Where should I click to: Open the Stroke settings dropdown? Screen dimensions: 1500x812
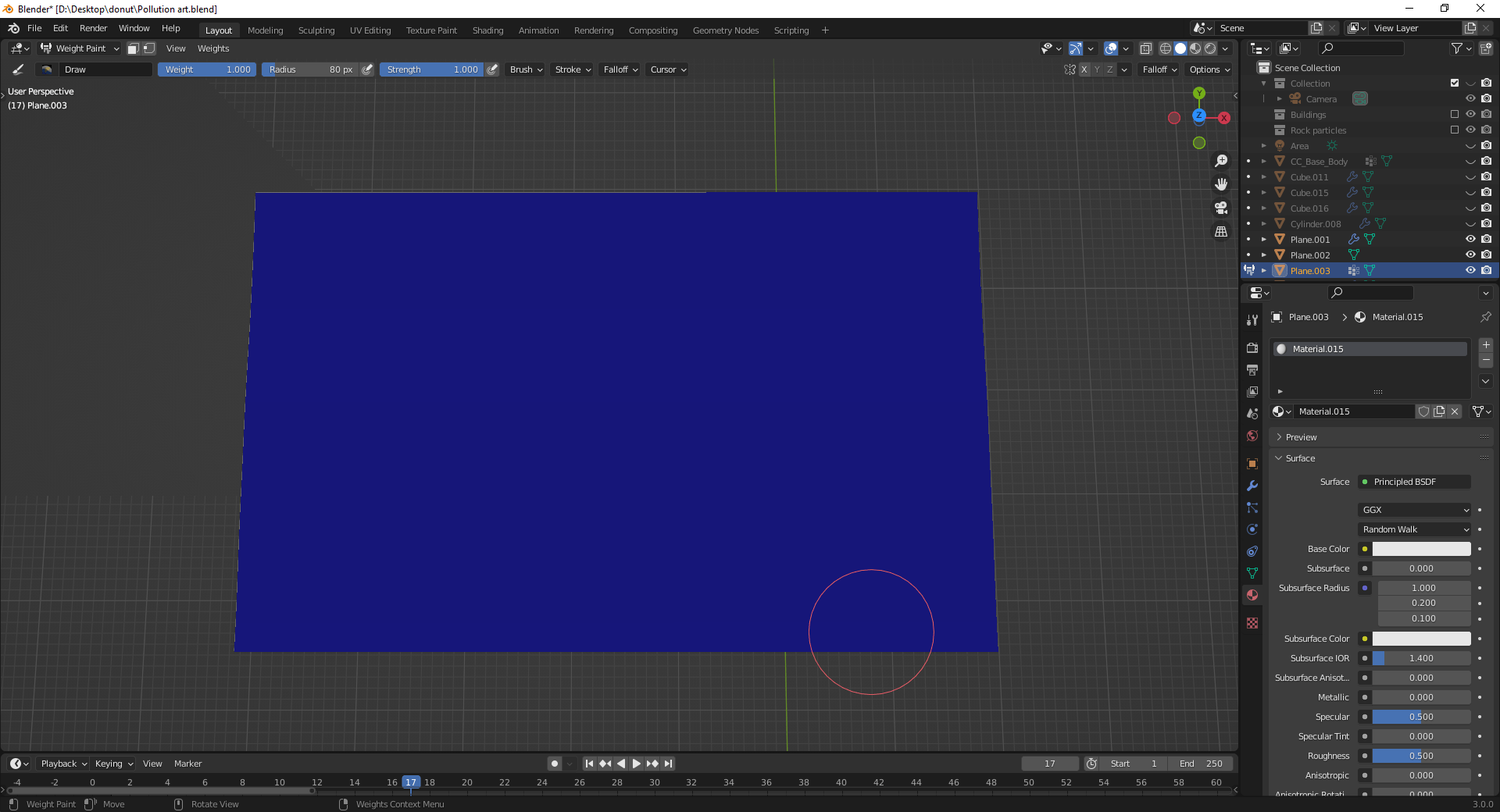pyautogui.click(x=573, y=69)
